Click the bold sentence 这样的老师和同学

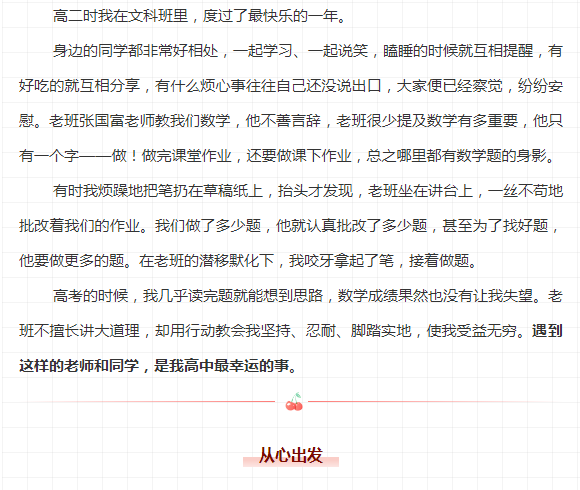79,365
